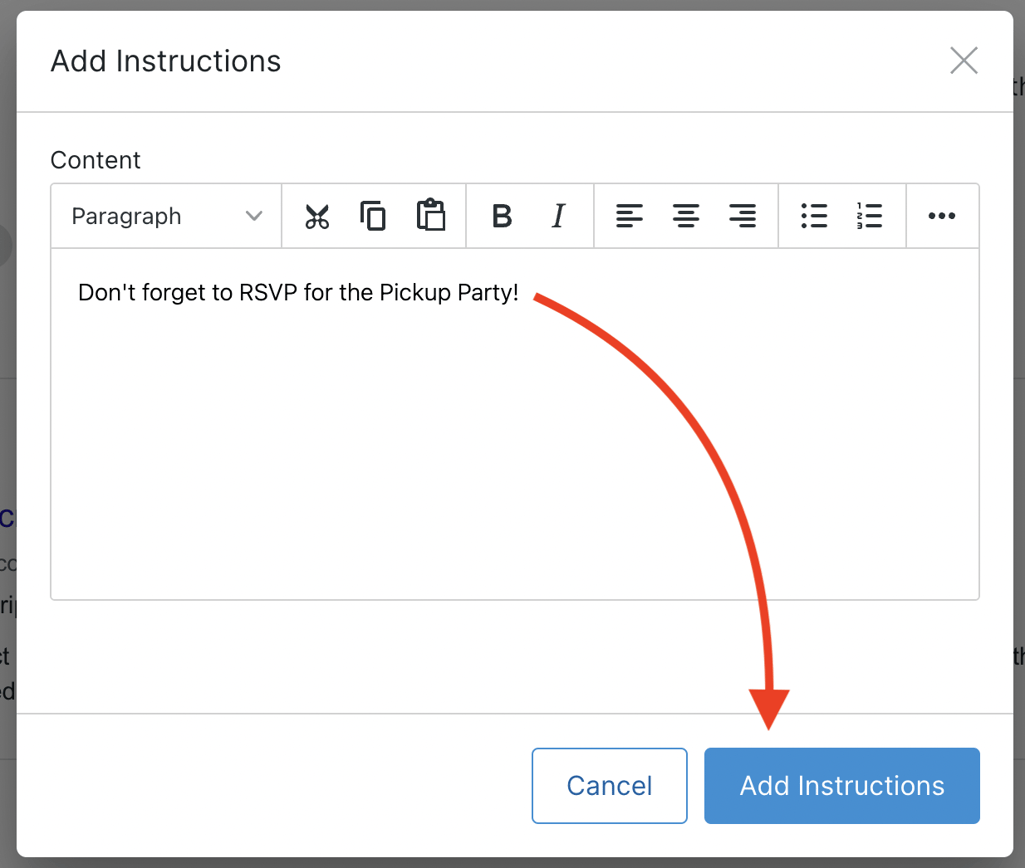Viewport: 1025px width, 868px height.
Task: Align text to the right
Action: click(742, 216)
